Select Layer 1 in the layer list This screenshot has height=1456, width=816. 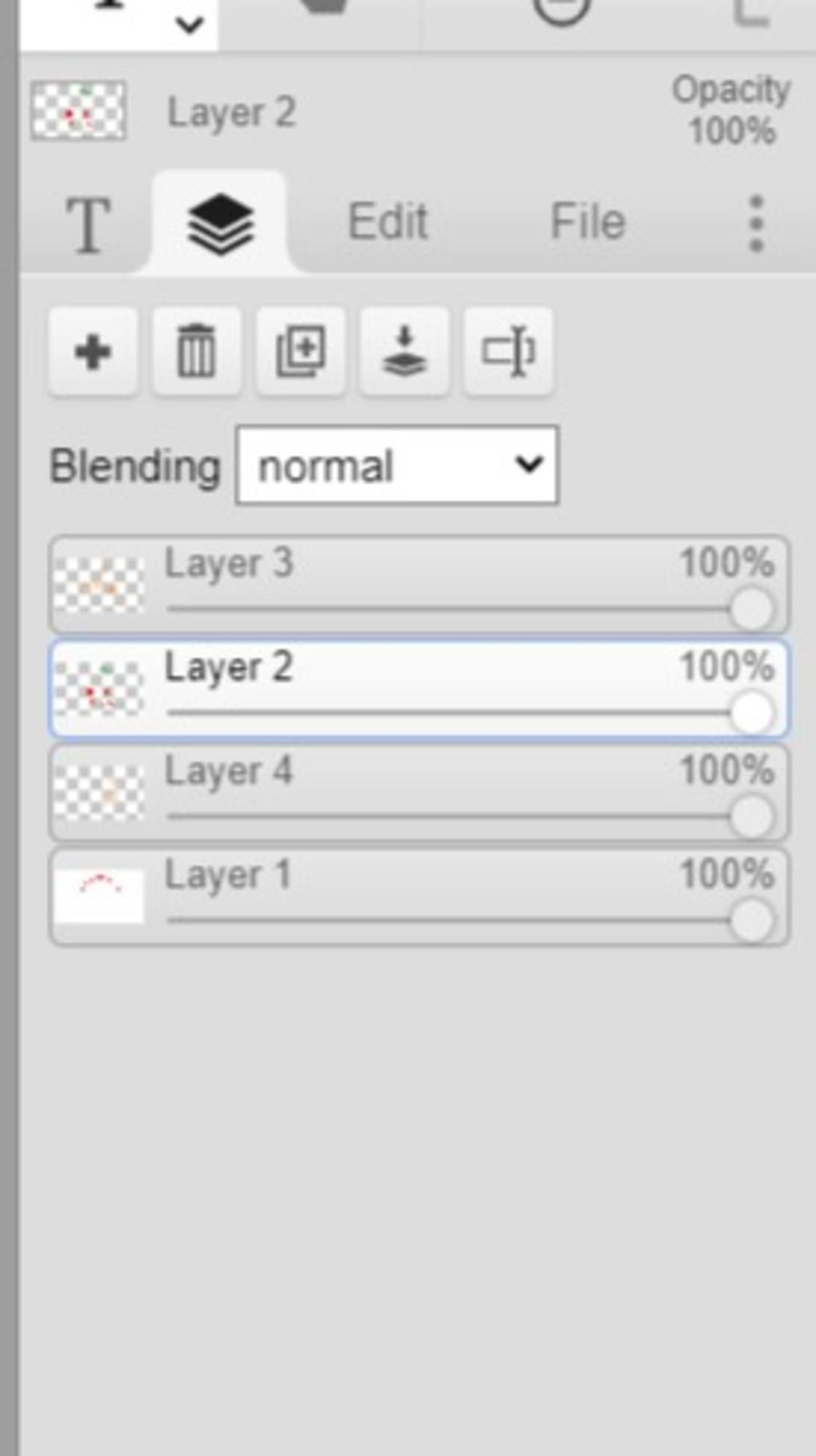[x=419, y=897]
